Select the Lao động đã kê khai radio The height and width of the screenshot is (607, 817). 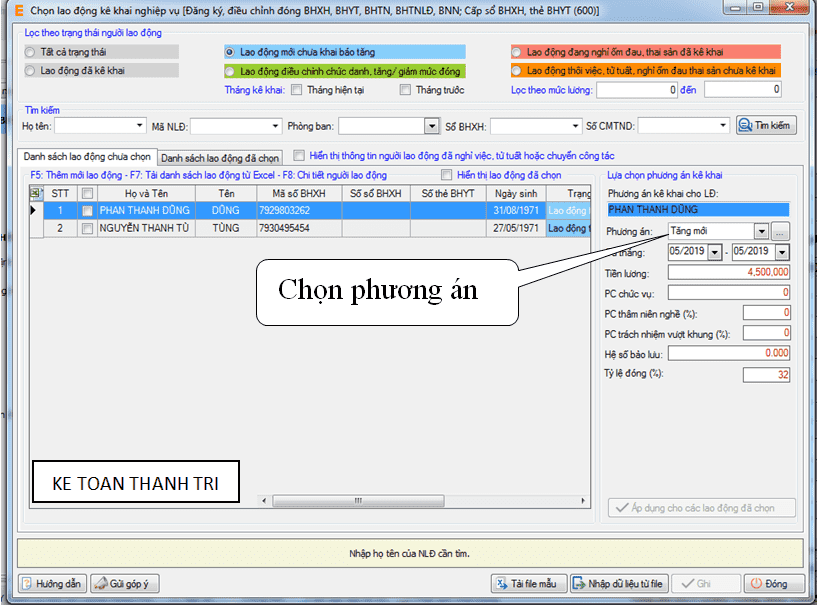tap(30, 71)
